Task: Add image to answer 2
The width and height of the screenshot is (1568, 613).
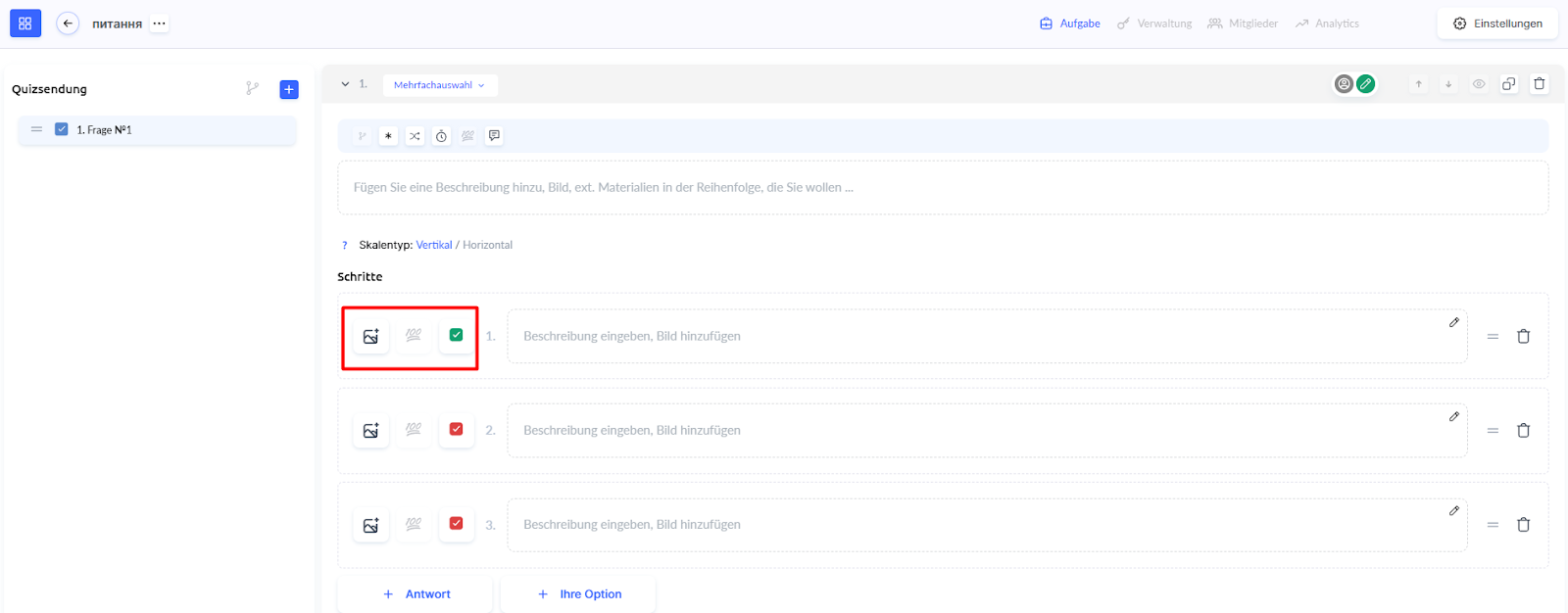Action: 370,431
